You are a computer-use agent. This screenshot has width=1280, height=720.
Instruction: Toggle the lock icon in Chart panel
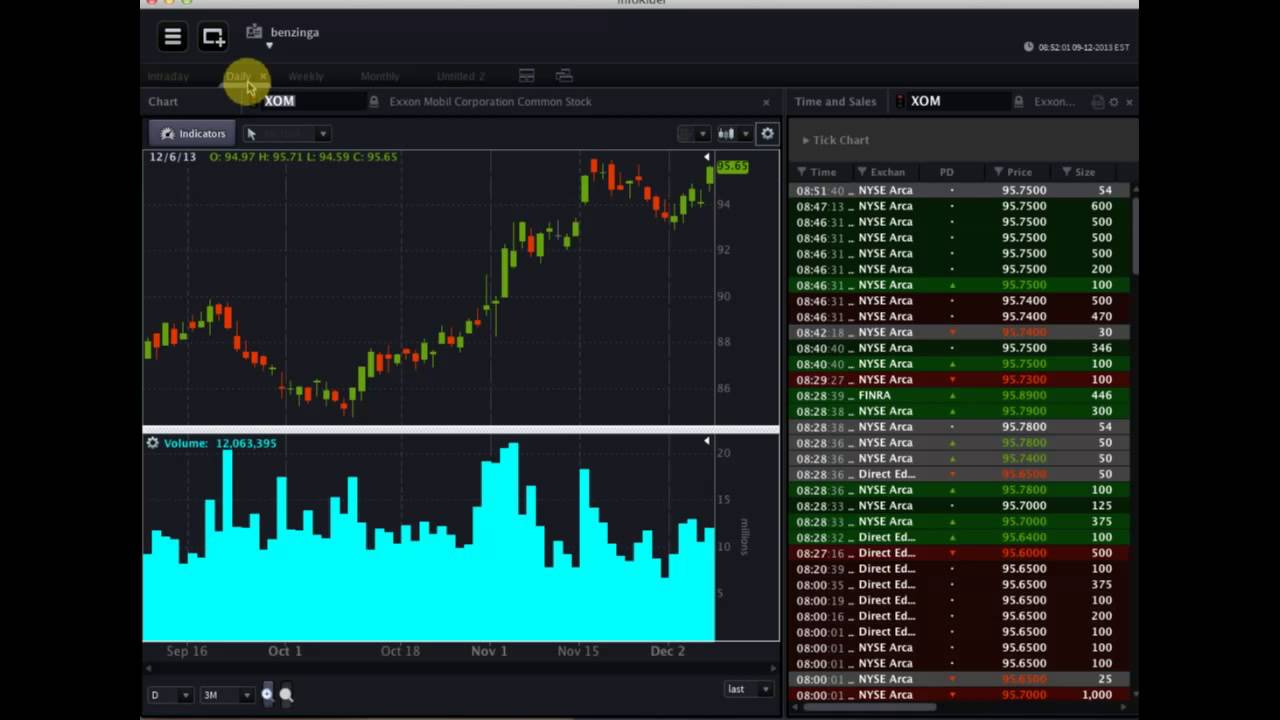tap(373, 101)
